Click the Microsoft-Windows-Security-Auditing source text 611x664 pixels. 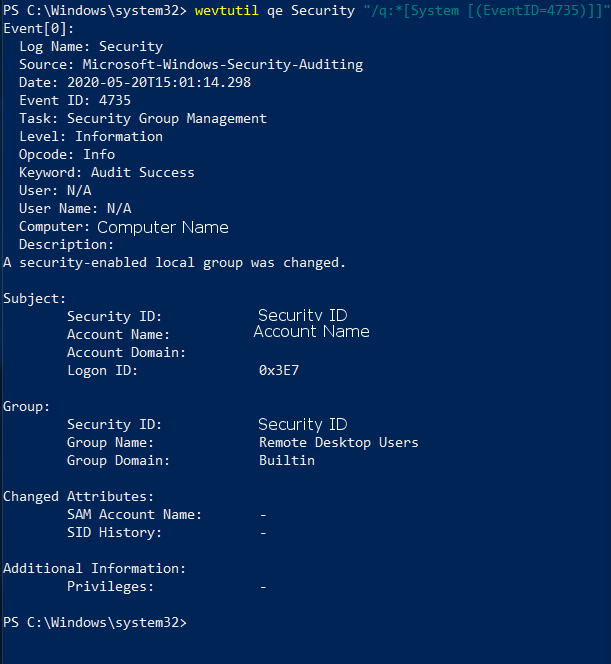[223, 64]
